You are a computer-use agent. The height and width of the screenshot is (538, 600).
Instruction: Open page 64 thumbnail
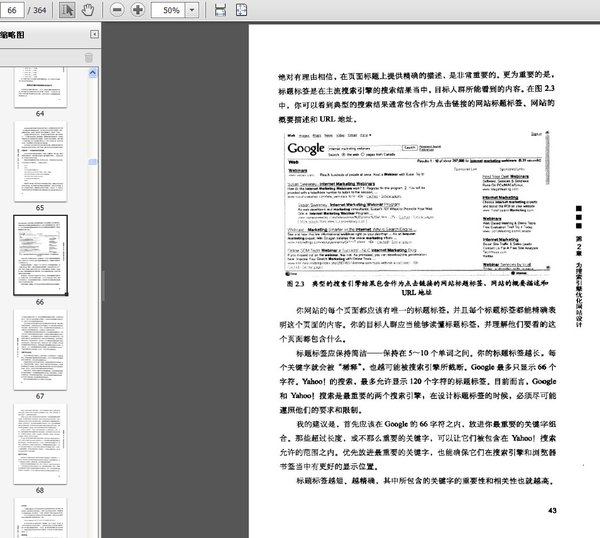pyautogui.click(x=40, y=88)
